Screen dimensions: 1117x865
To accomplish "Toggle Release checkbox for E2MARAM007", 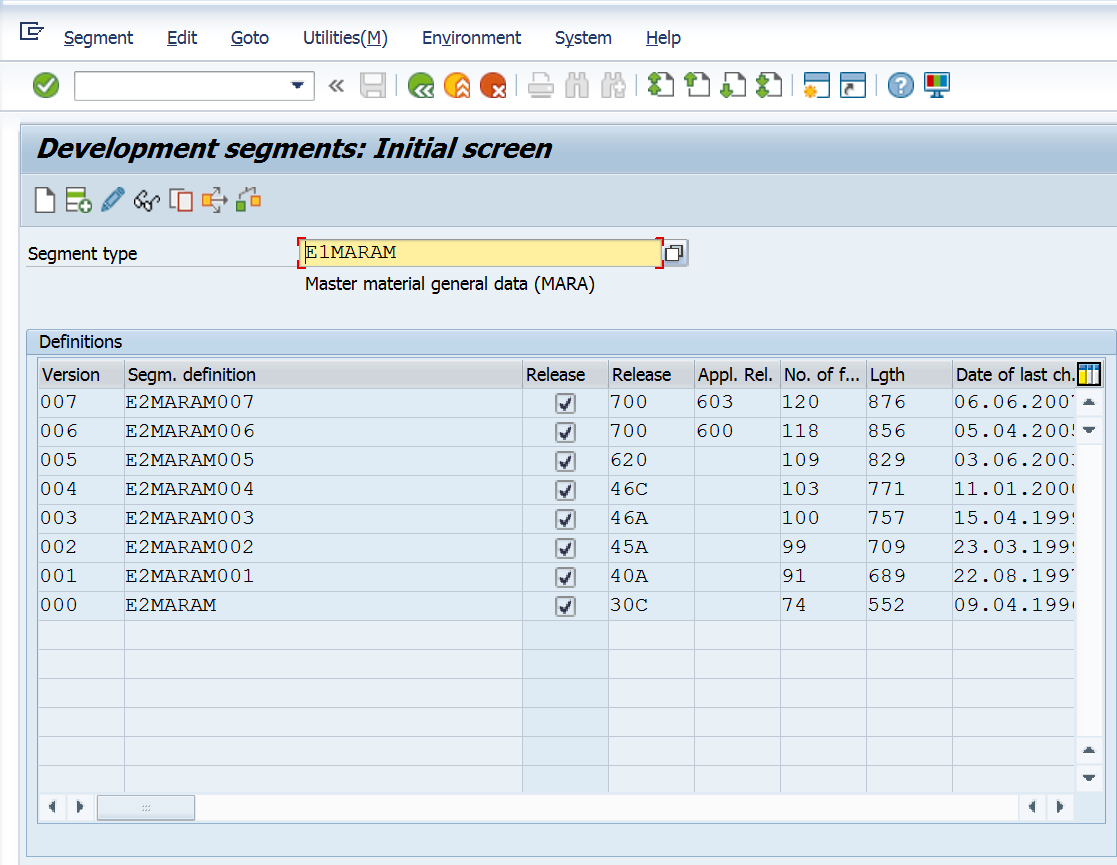I will [x=565, y=403].
